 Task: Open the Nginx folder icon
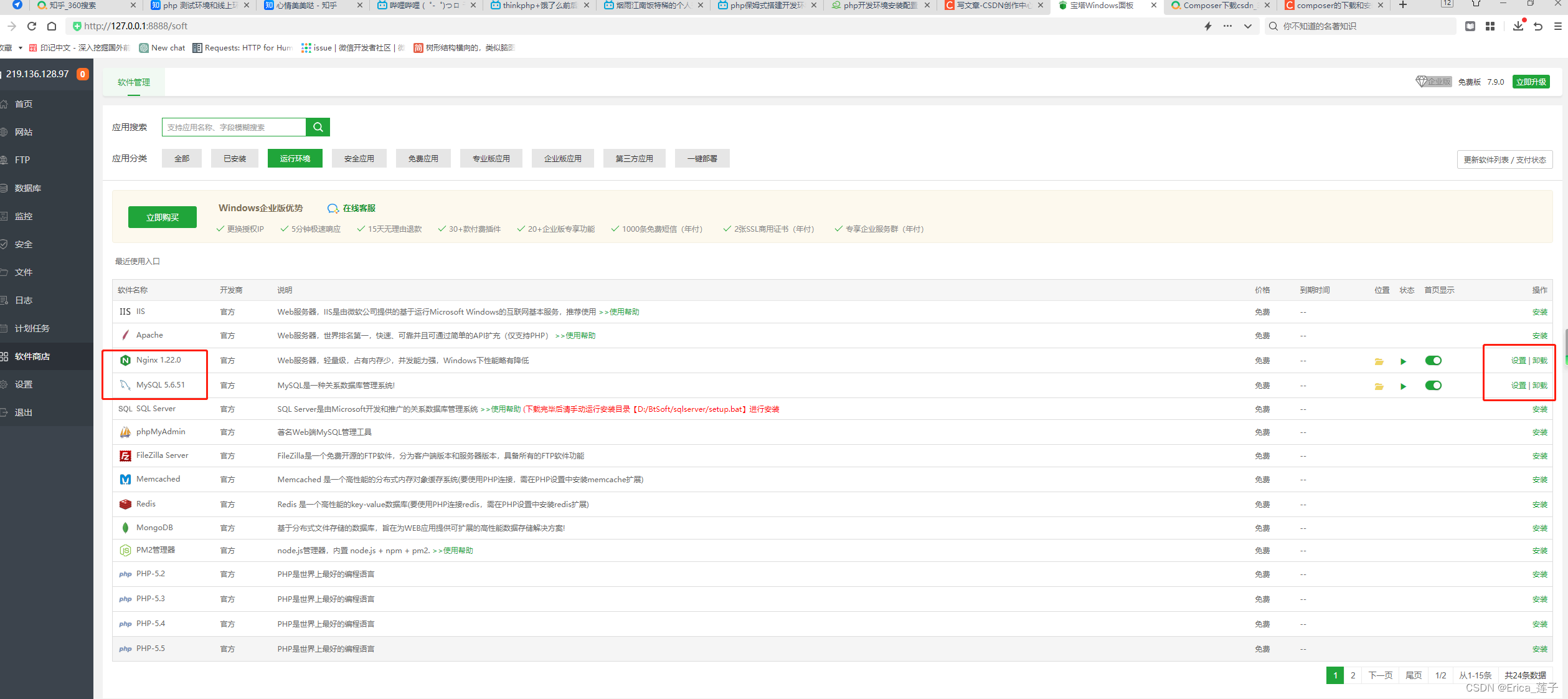pyautogui.click(x=1379, y=361)
